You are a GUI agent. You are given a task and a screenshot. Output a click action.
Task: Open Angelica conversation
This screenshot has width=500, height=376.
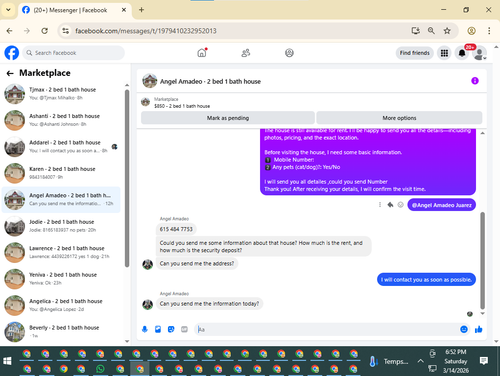click(61, 305)
